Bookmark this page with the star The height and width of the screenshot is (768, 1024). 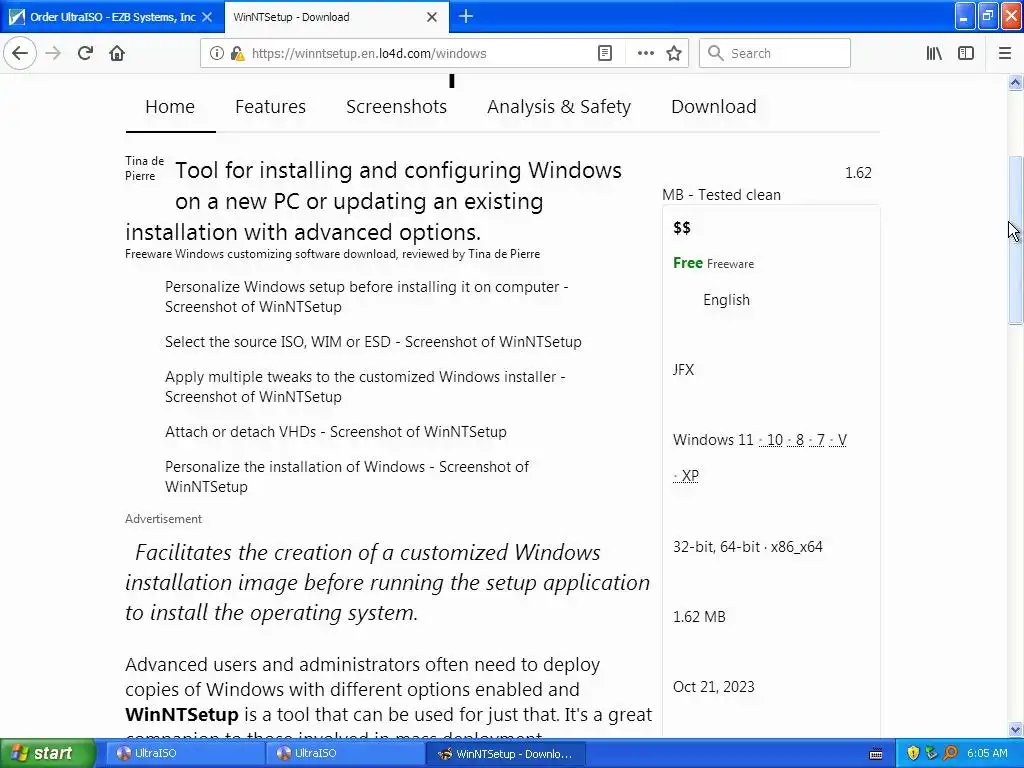coord(674,53)
